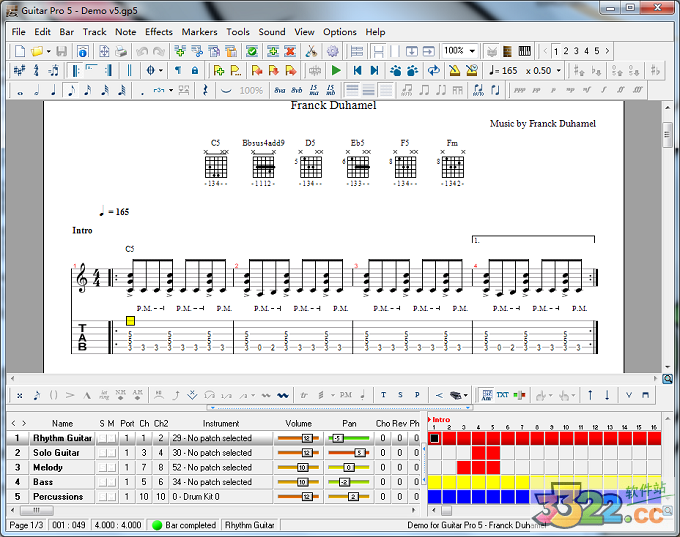Click the Save floppy disk icon
Viewport: 680px width, 537px height.
62,51
